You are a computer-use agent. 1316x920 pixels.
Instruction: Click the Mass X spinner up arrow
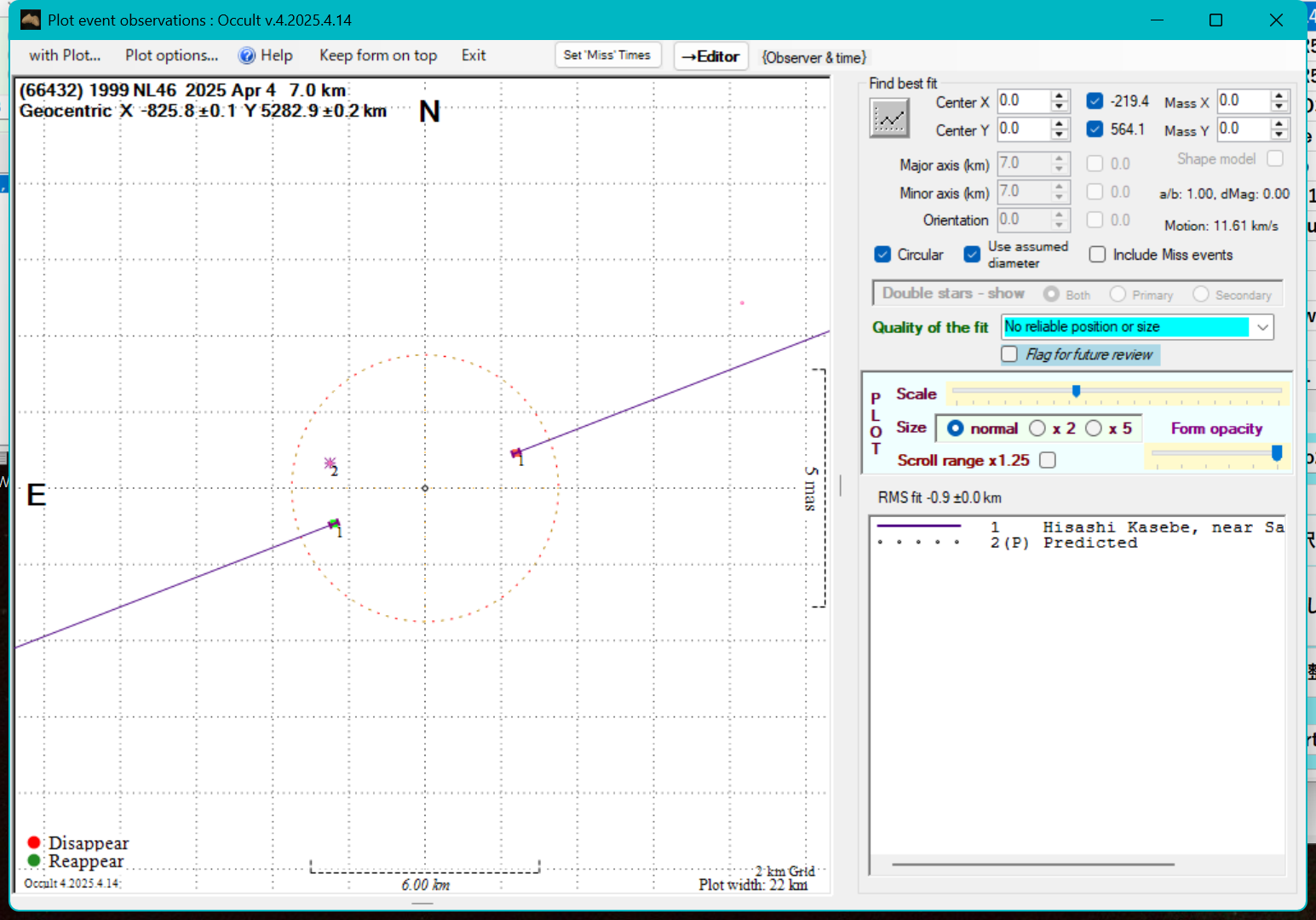pos(1279,95)
